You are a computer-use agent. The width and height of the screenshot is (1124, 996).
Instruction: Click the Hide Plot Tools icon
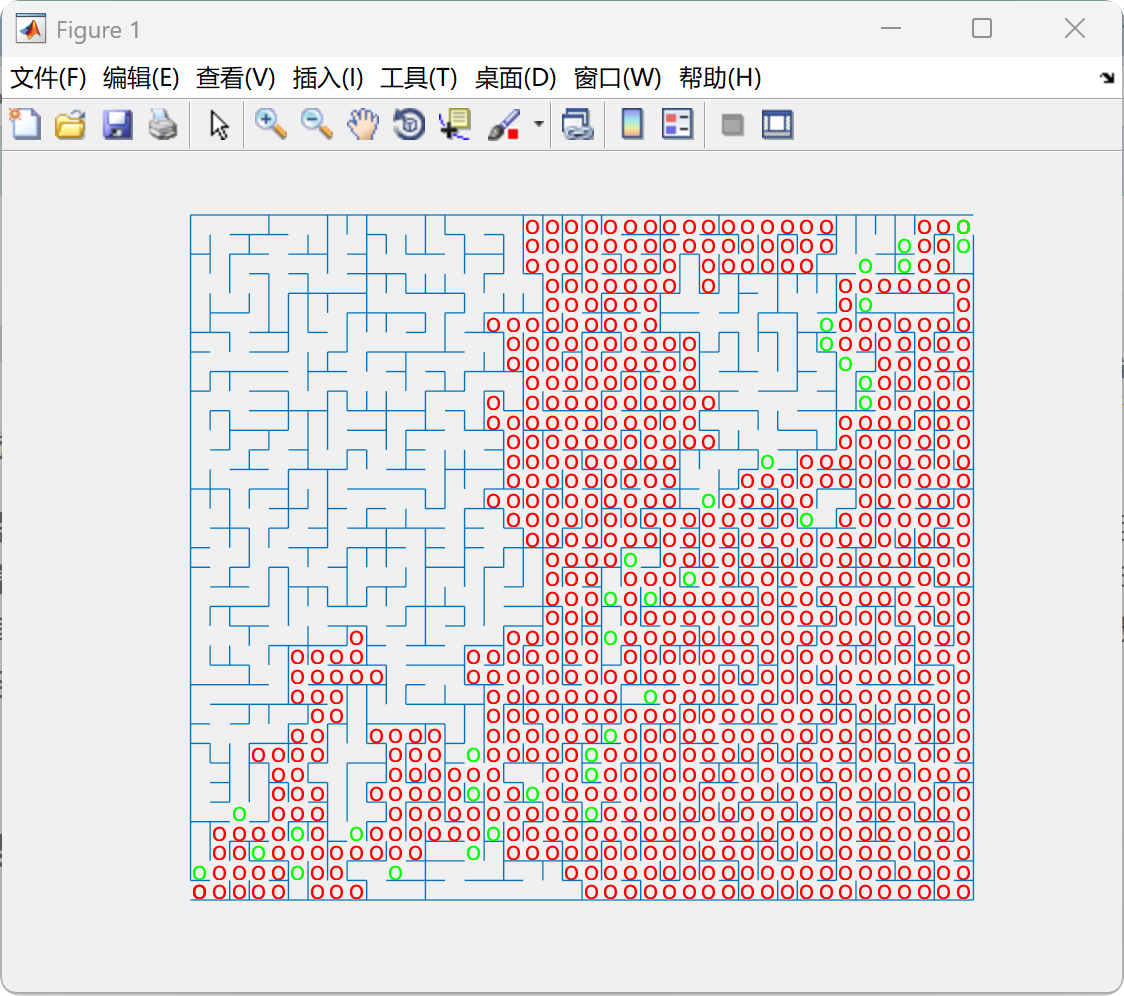click(x=732, y=125)
